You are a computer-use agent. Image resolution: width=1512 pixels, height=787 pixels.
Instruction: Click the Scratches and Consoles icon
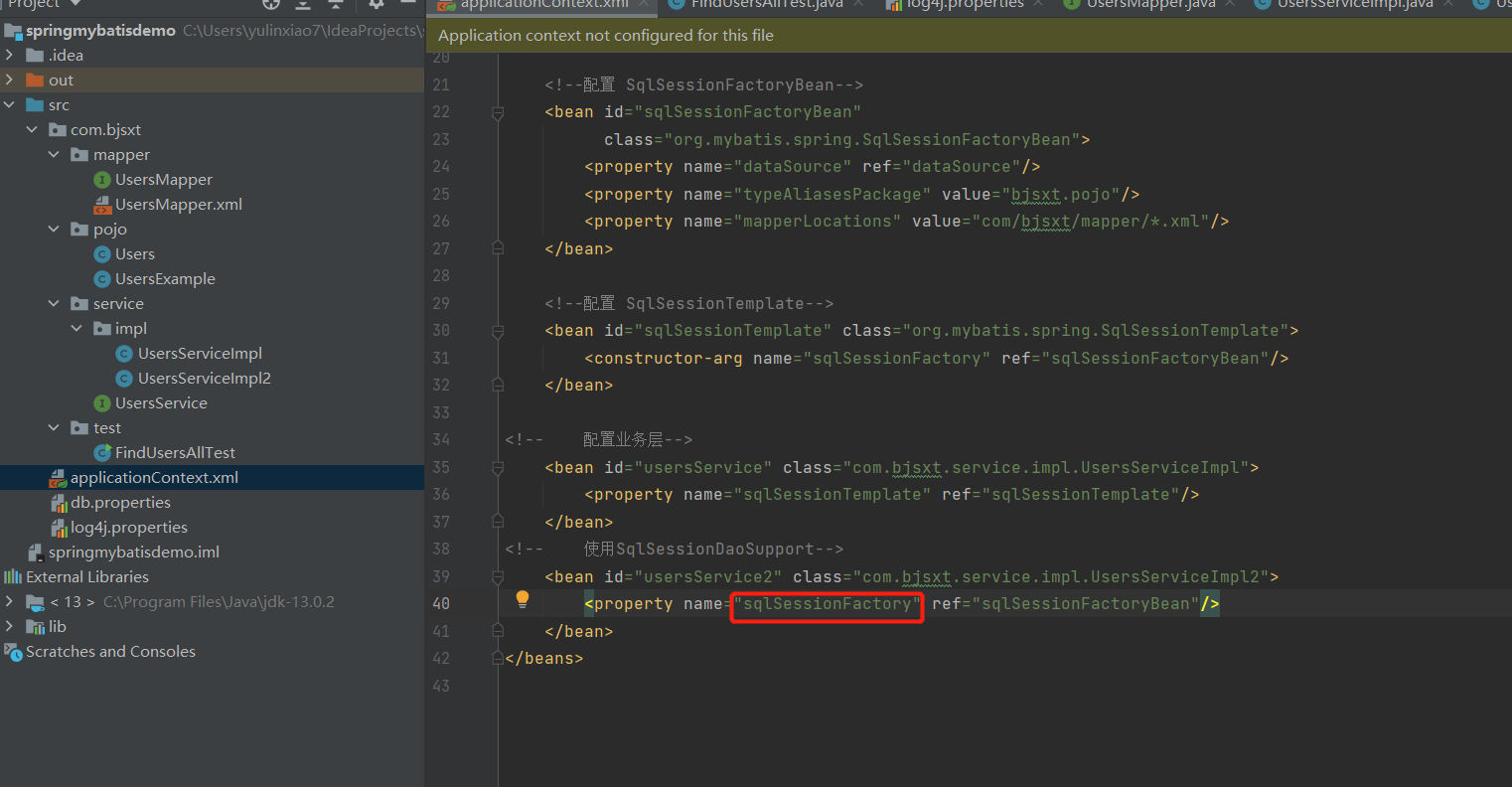[13, 651]
